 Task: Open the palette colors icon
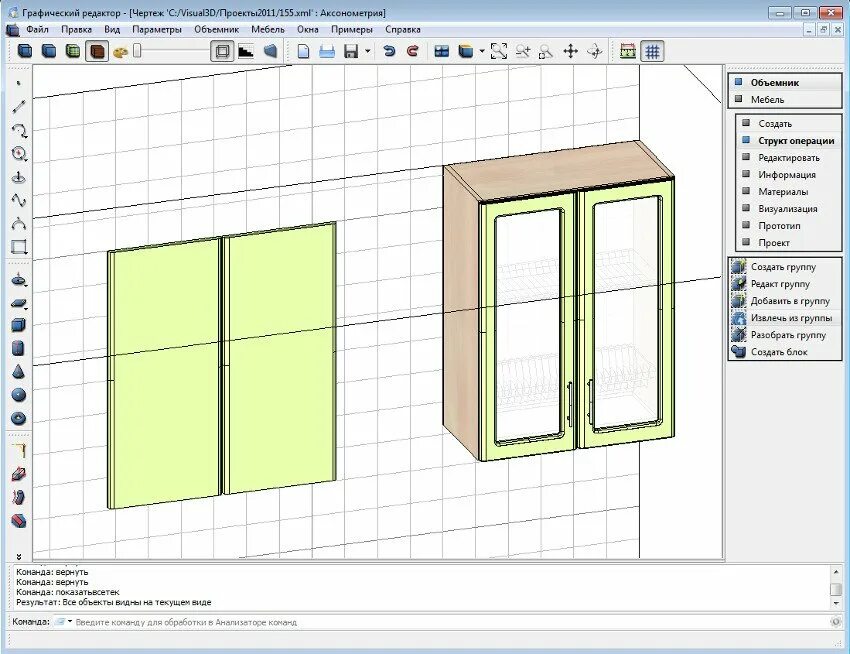coord(120,52)
